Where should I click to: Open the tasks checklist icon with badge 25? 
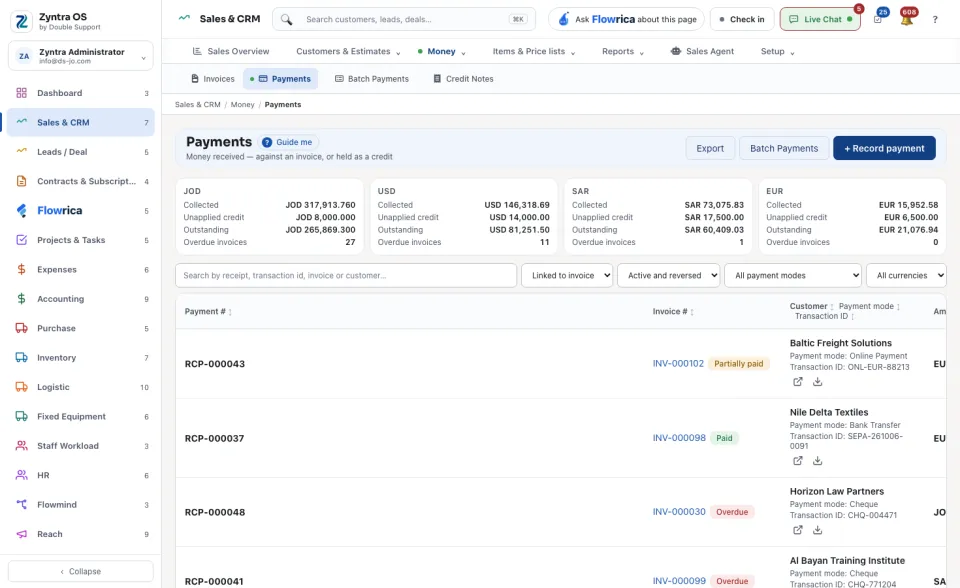[x=878, y=19]
